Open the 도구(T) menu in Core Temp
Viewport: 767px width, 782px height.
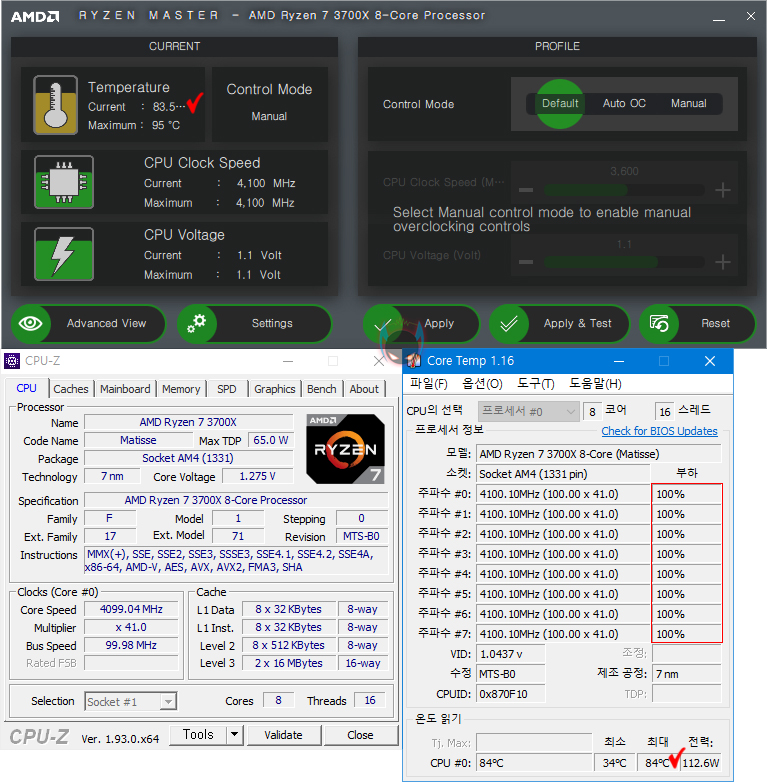click(536, 384)
